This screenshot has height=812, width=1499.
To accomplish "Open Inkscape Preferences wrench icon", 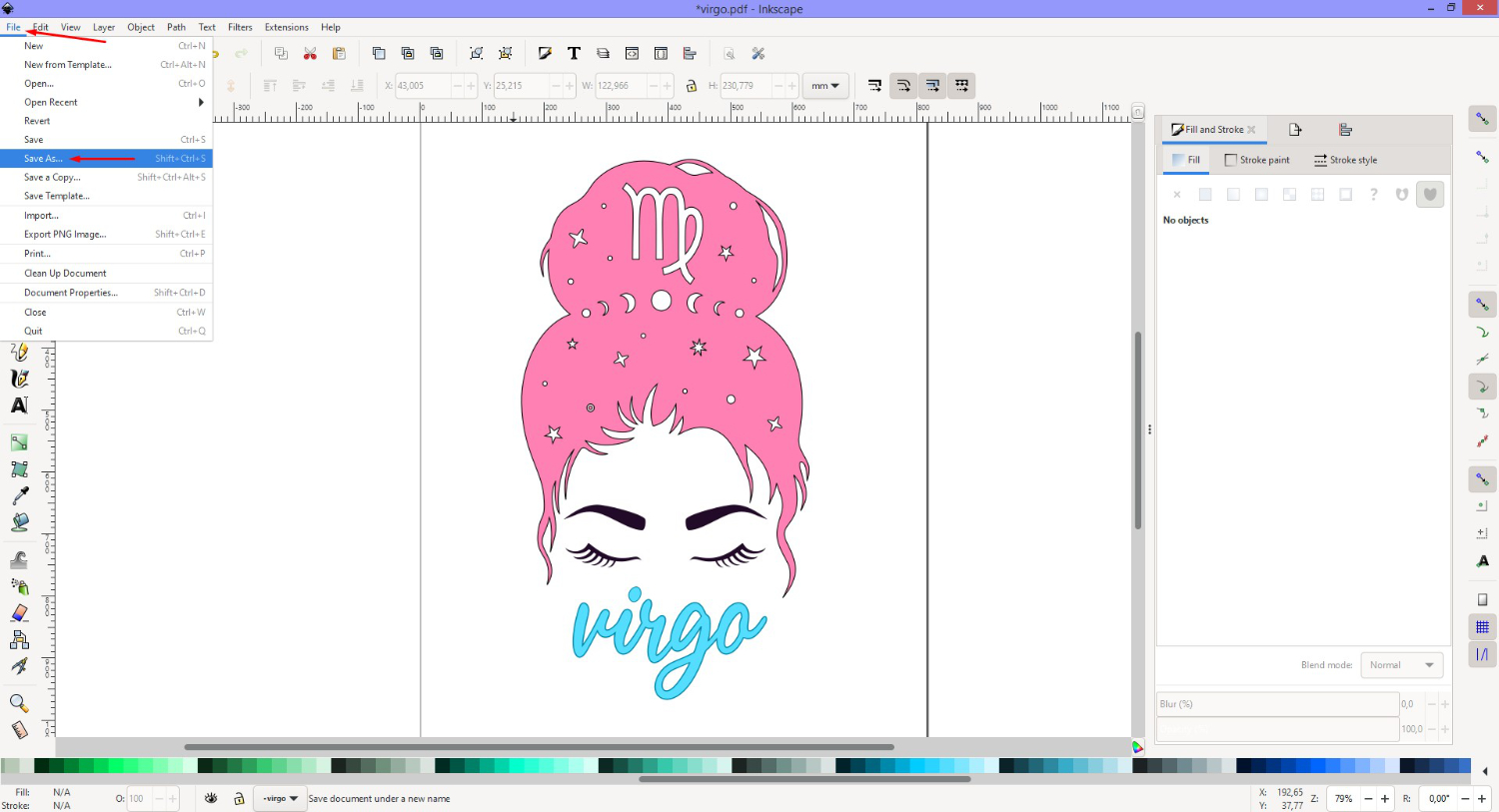I will 758,54.
